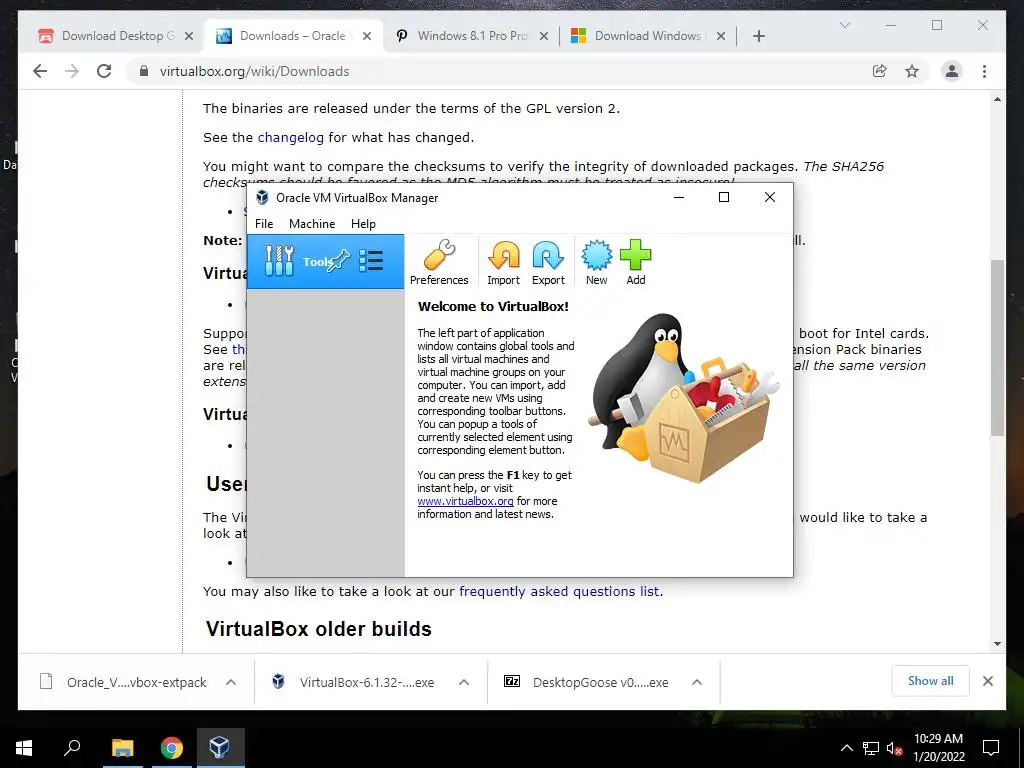Maximize the VirtualBox Manager window
Viewport: 1024px width, 768px height.
tap(724, 197)
